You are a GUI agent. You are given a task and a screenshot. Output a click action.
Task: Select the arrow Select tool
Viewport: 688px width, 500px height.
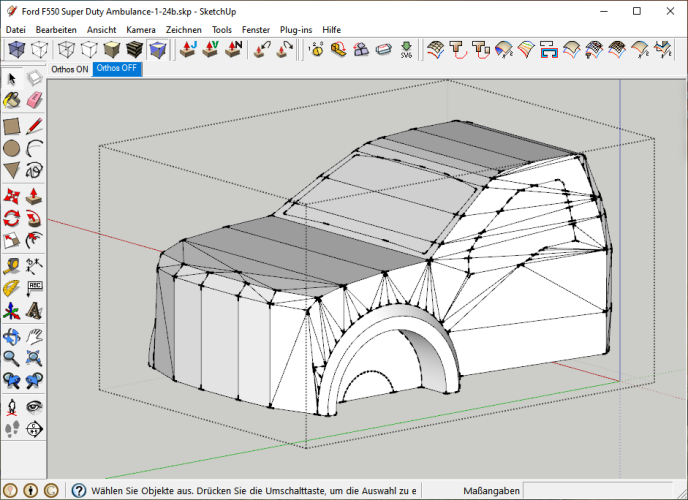(12, 79)
